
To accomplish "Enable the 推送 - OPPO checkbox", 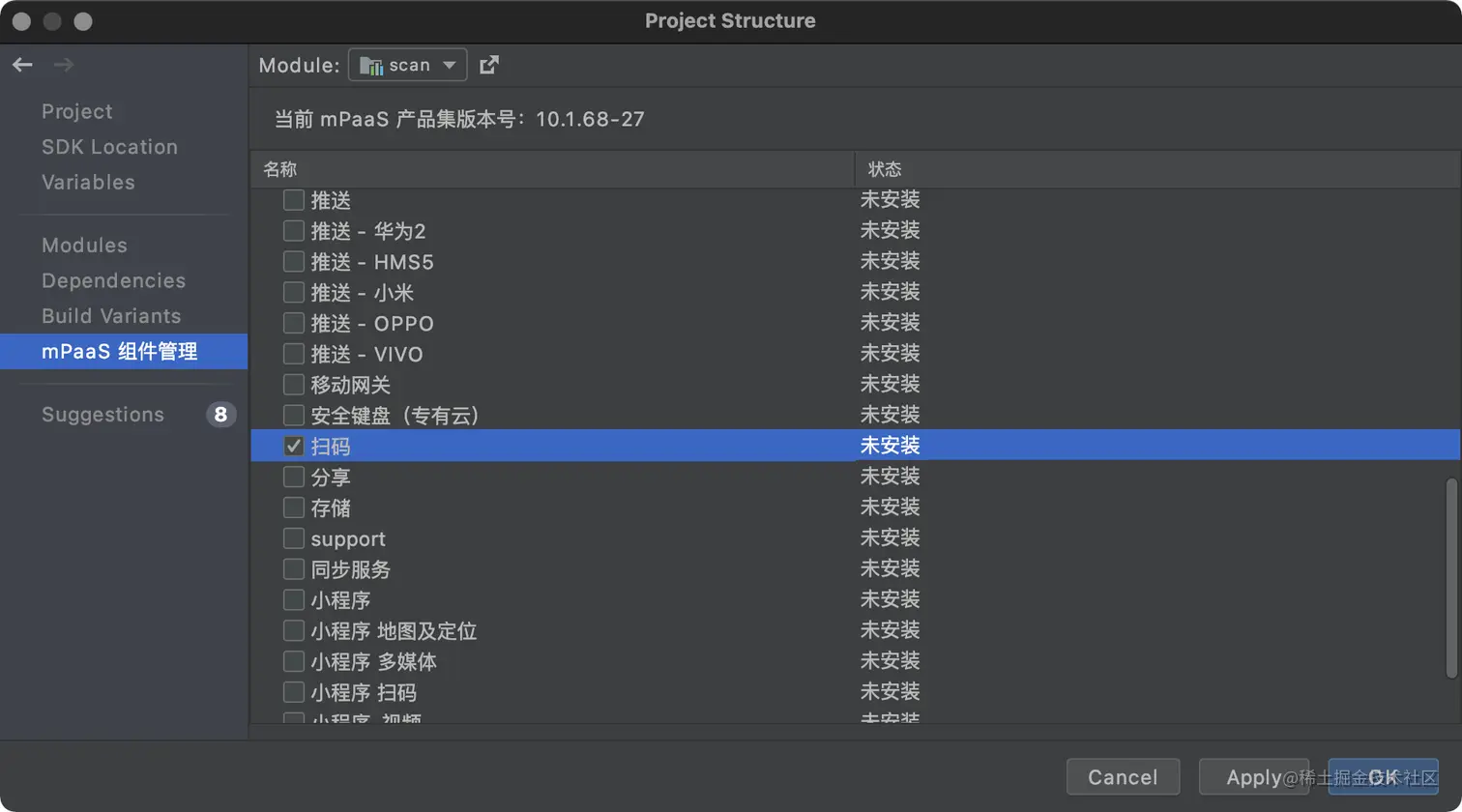I will click(294, 323).
